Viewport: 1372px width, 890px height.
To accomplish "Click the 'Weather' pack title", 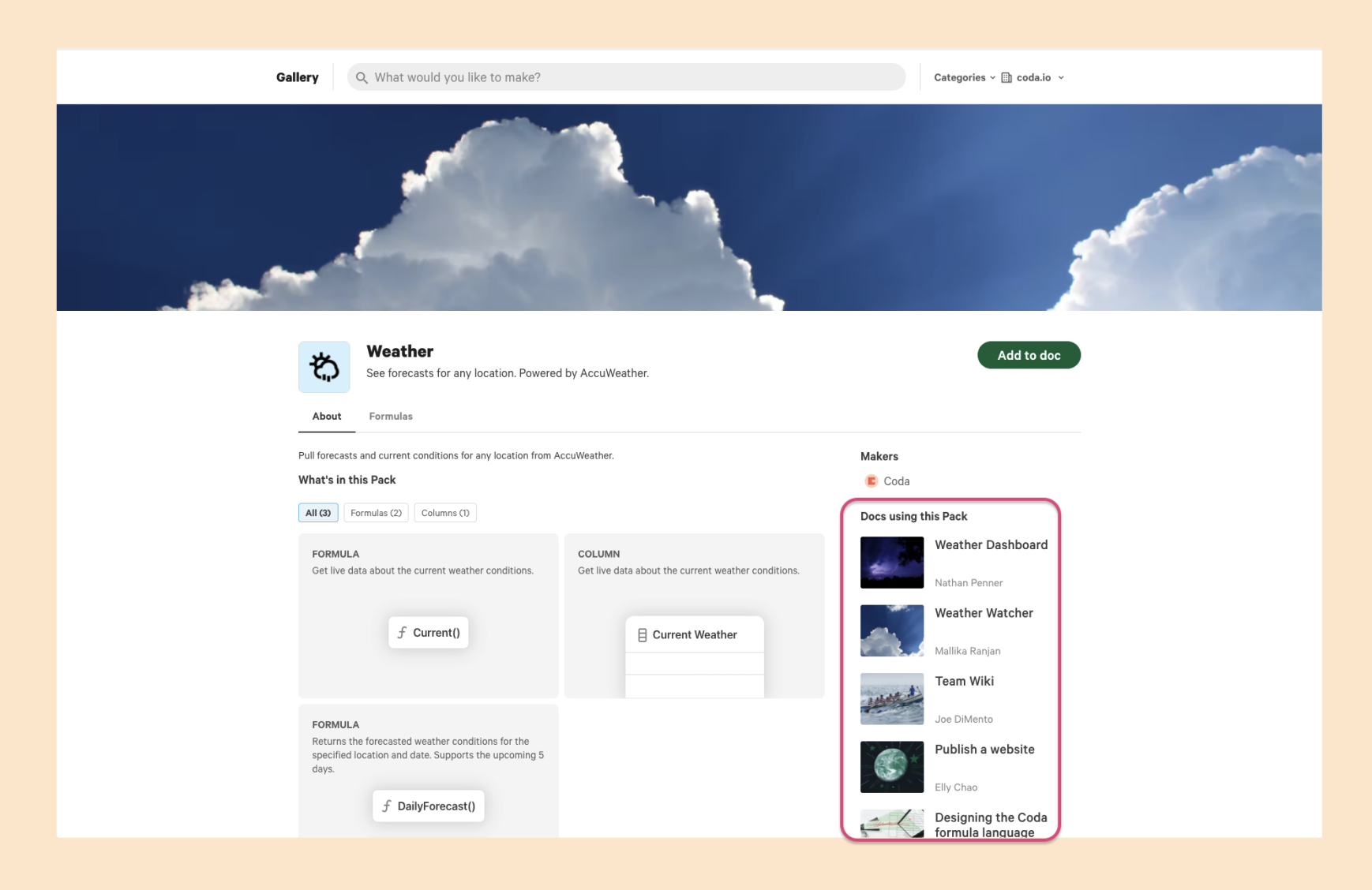I will click(399, 351).
